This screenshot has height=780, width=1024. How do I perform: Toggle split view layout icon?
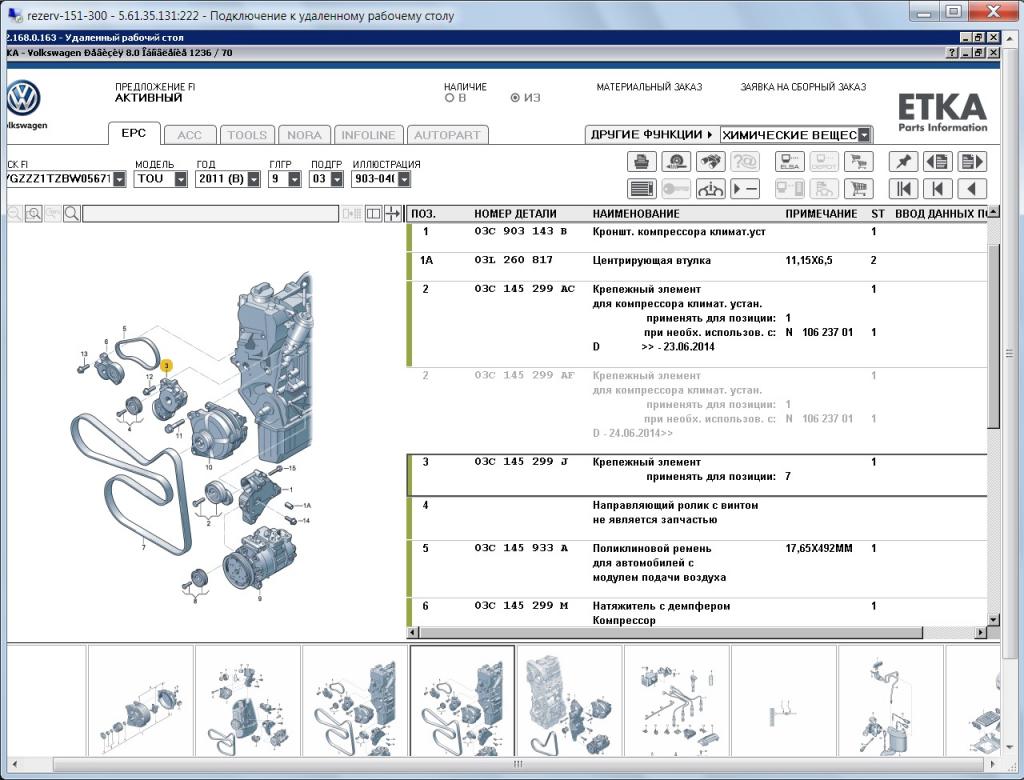point(374,214)
